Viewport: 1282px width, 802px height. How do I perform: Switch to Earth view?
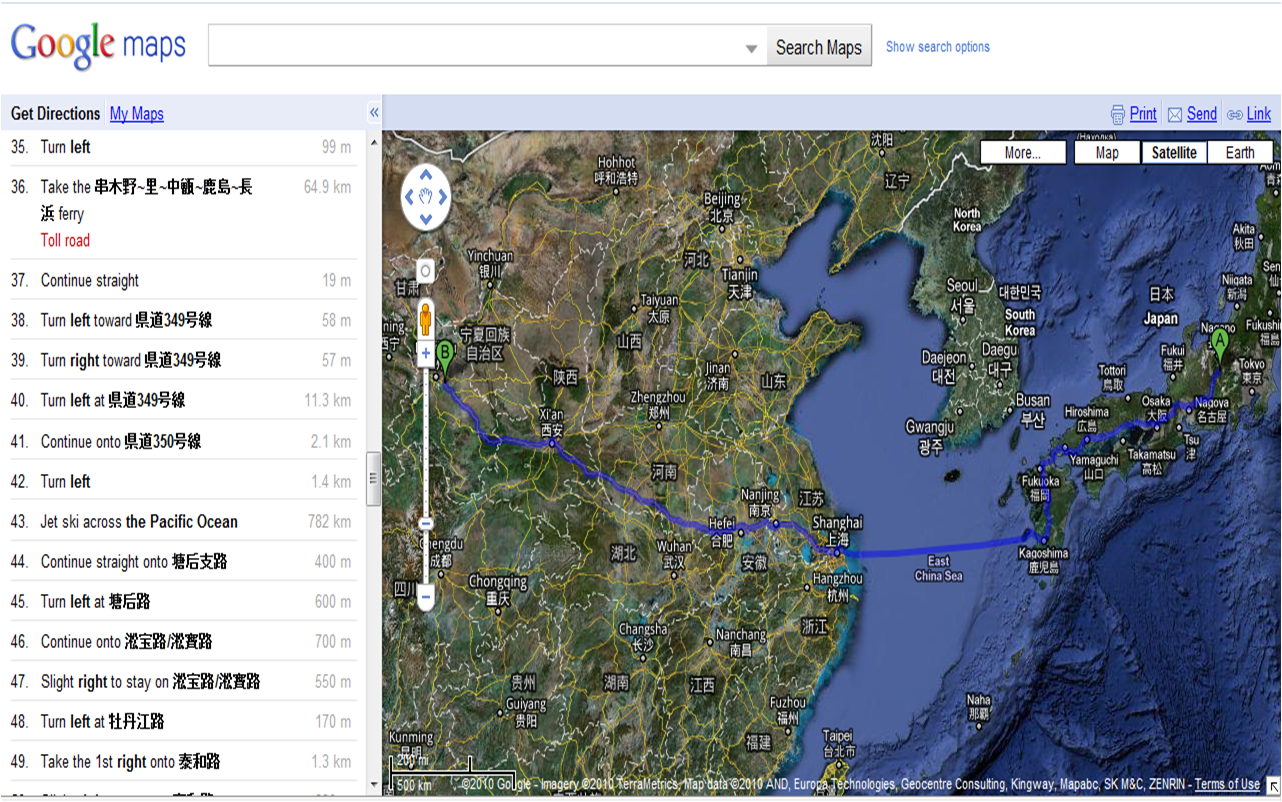click(1240, 152)
